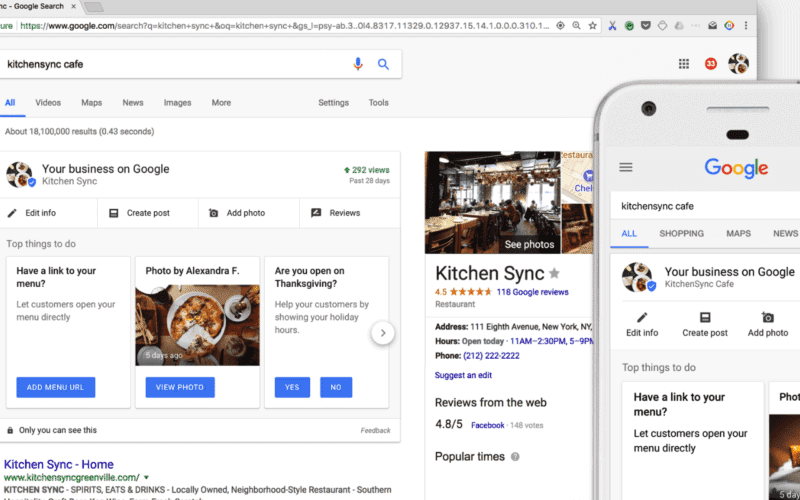Click the microphone voice search icon
This screenshot has width=800, height=500.
coord(358,64)
